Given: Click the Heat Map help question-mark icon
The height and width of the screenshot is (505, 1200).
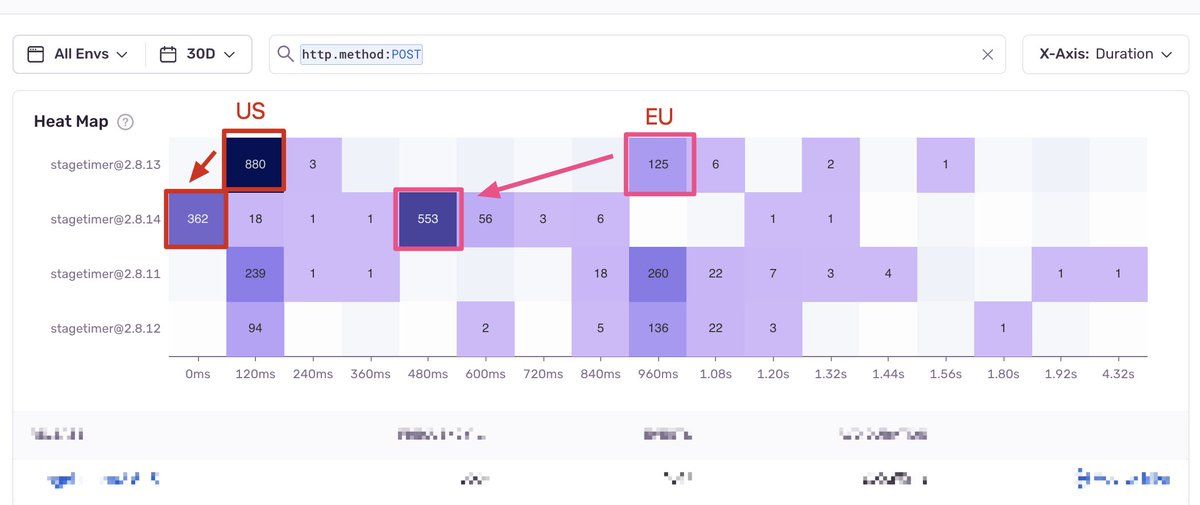Looking at the screenshot, I should [125, 122].
